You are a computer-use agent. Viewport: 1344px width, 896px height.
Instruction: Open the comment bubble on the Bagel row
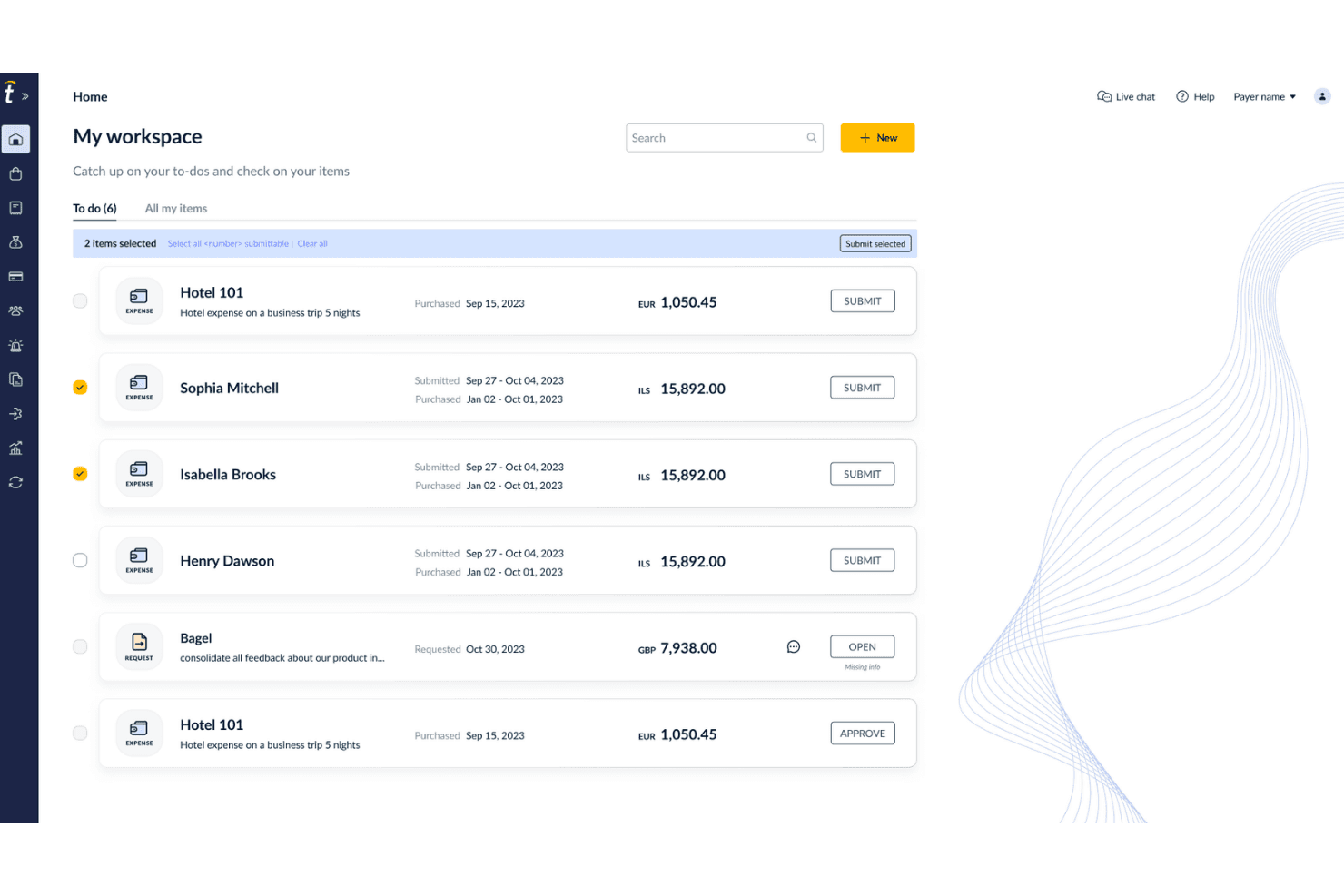click(x=794, y=647)
